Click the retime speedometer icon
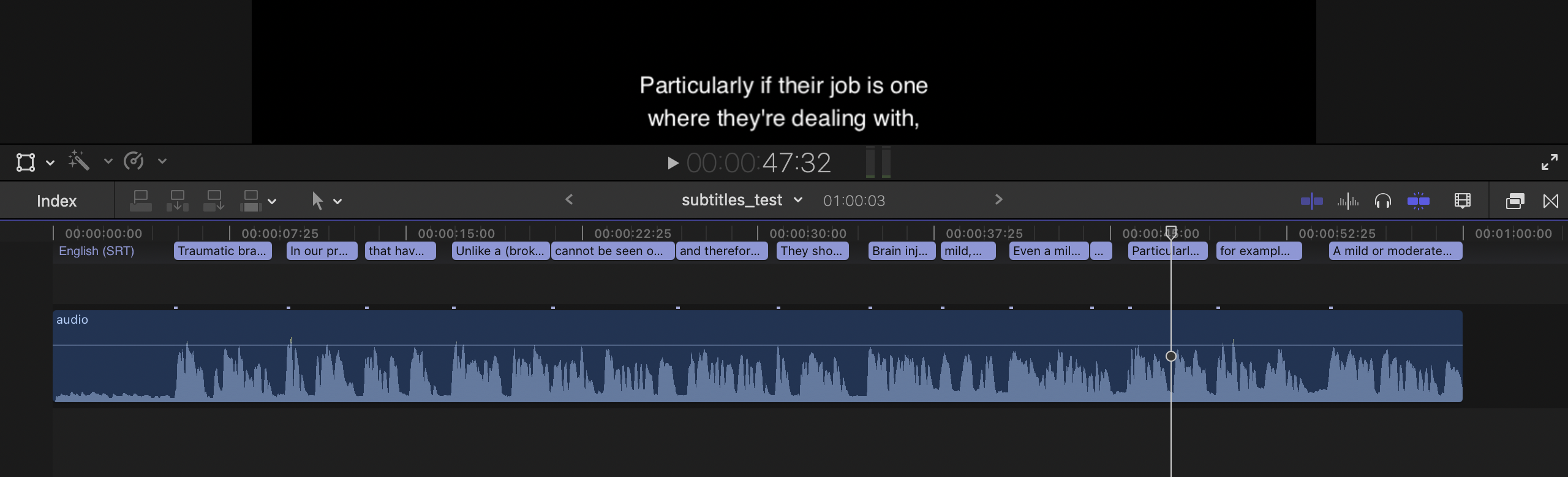The image size is (1568, 477). coord(134,161)
